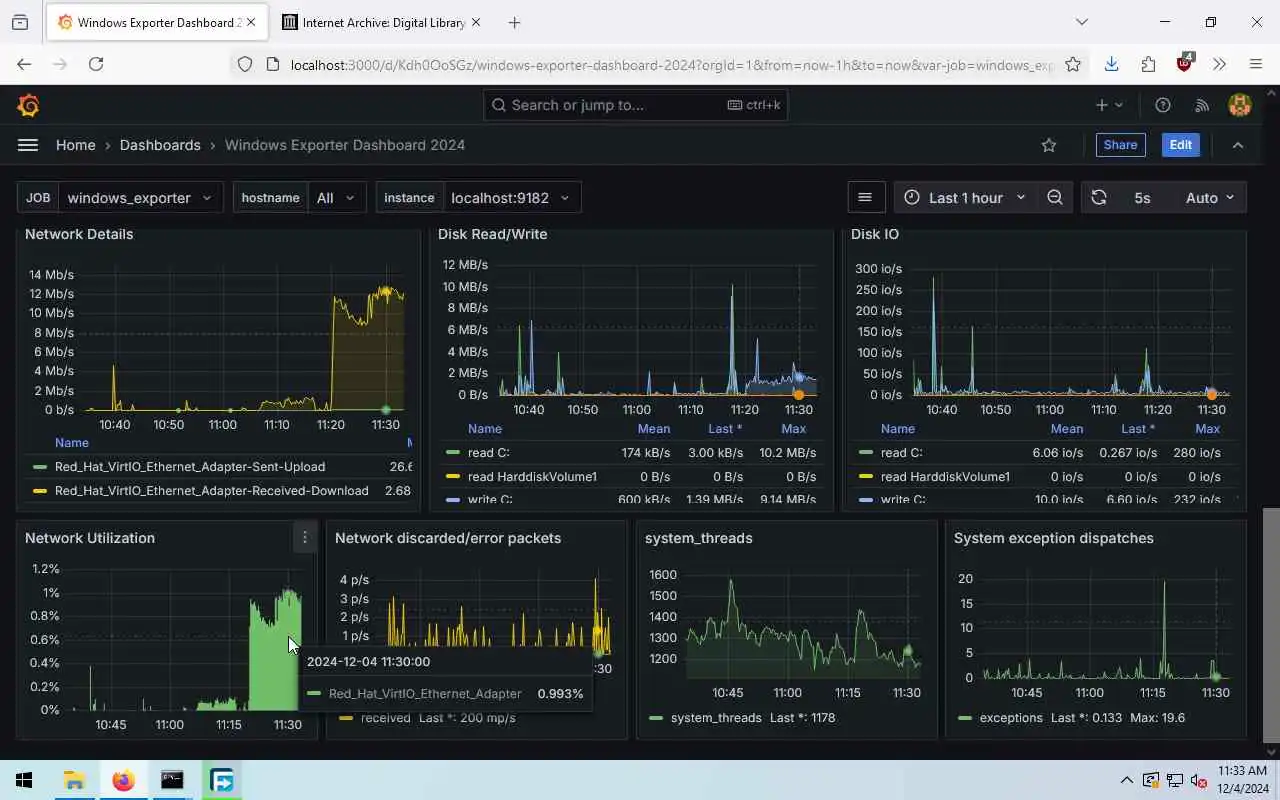
Task: Click the Search or jump to field
Action: (x=635, y=105)
